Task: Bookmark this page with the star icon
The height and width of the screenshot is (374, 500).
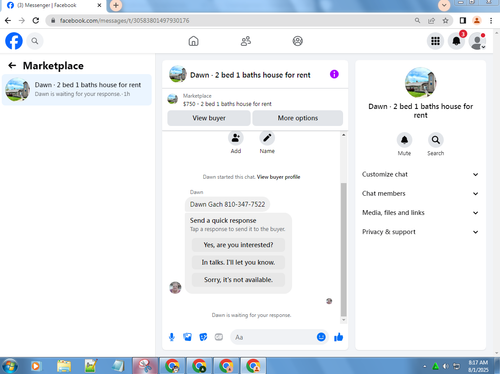Action: (x=445, y=21)
